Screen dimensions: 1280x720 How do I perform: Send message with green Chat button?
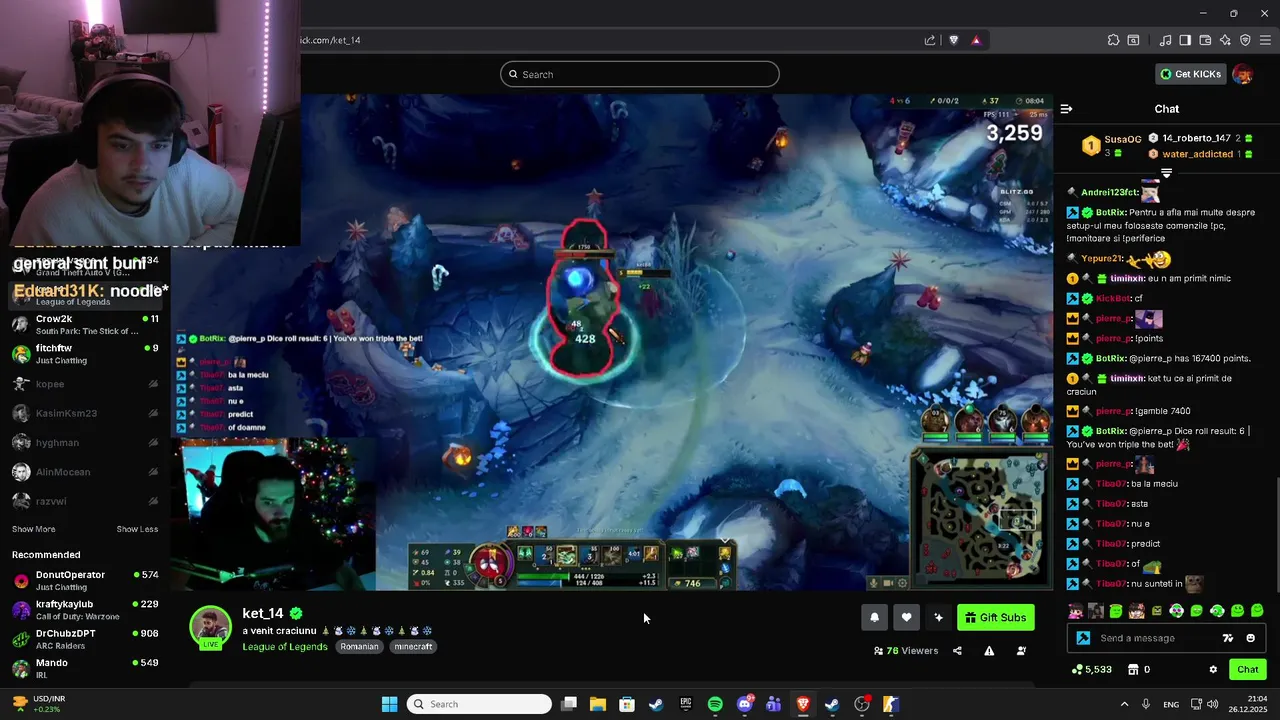1247,670
